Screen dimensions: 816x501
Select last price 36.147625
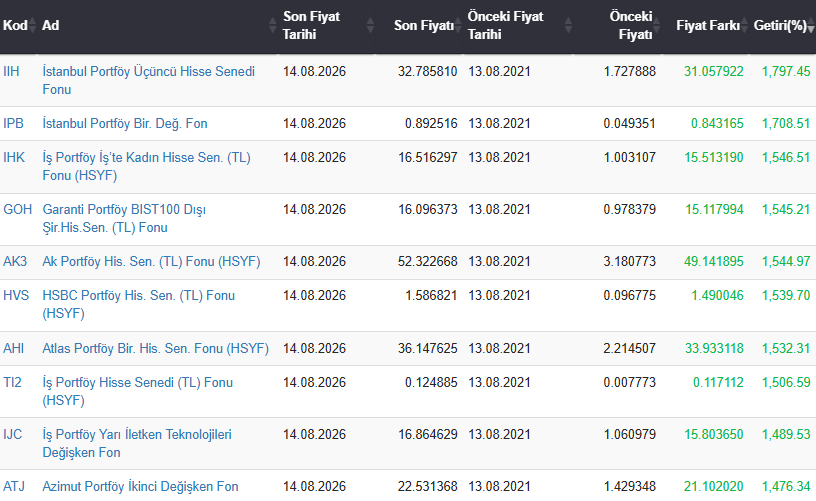tap(427, 348)
